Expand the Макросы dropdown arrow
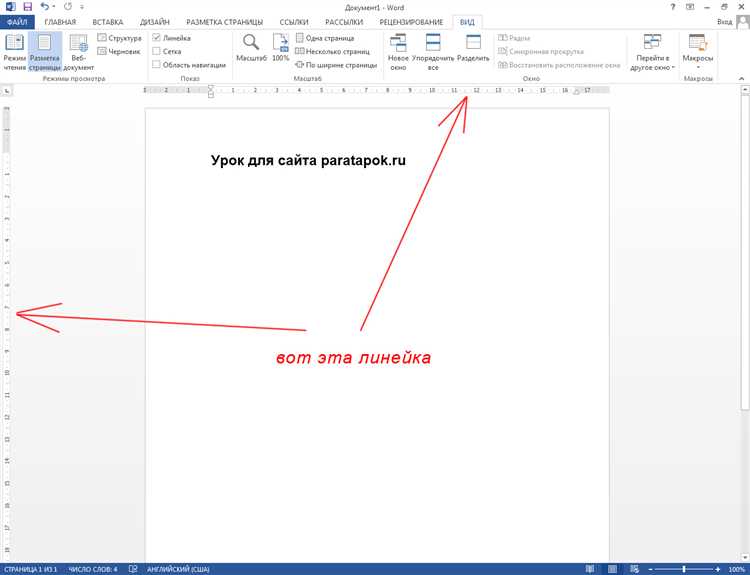 point(698,67)
